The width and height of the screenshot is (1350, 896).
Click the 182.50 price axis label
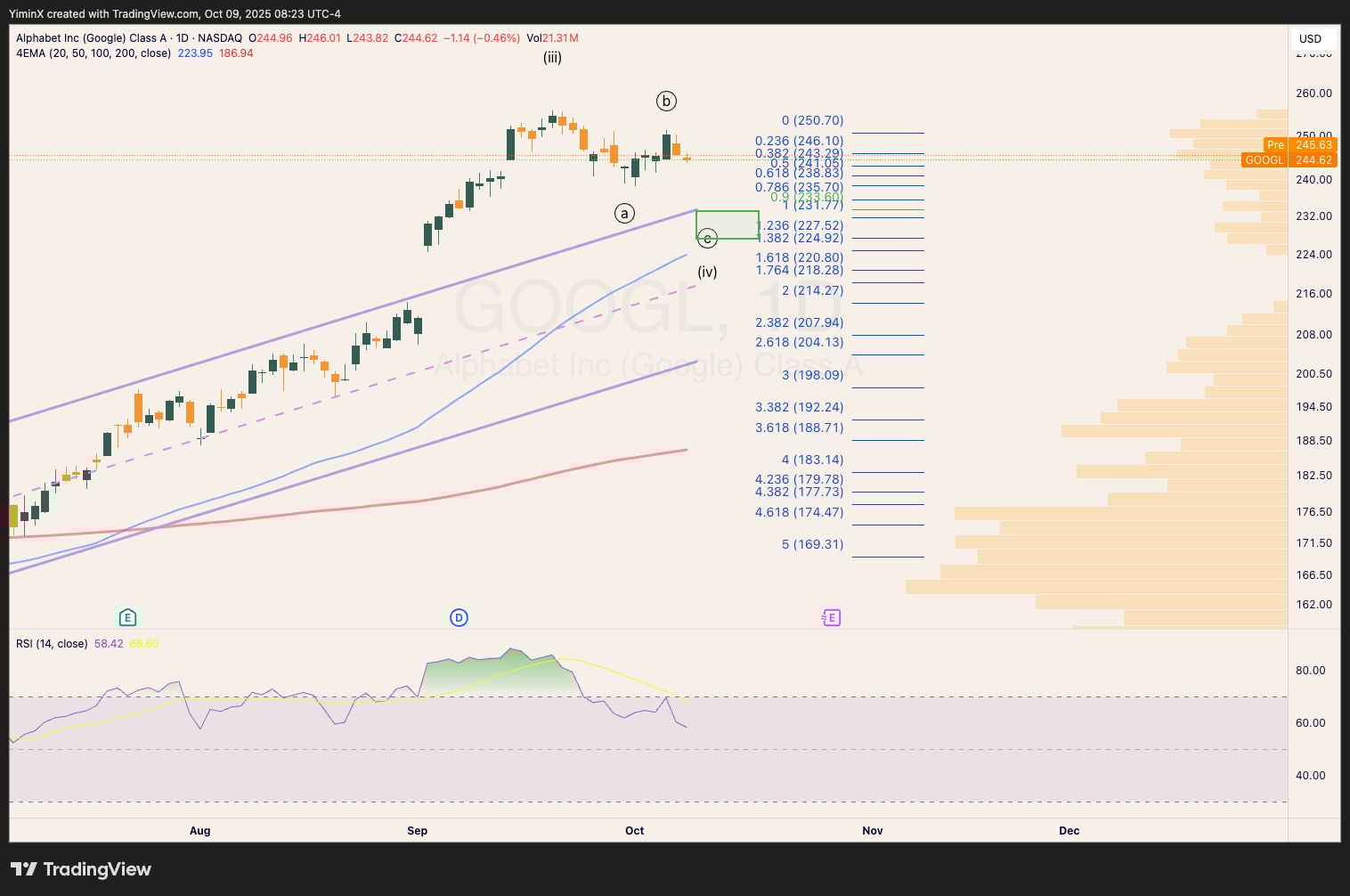[1314, 476]
